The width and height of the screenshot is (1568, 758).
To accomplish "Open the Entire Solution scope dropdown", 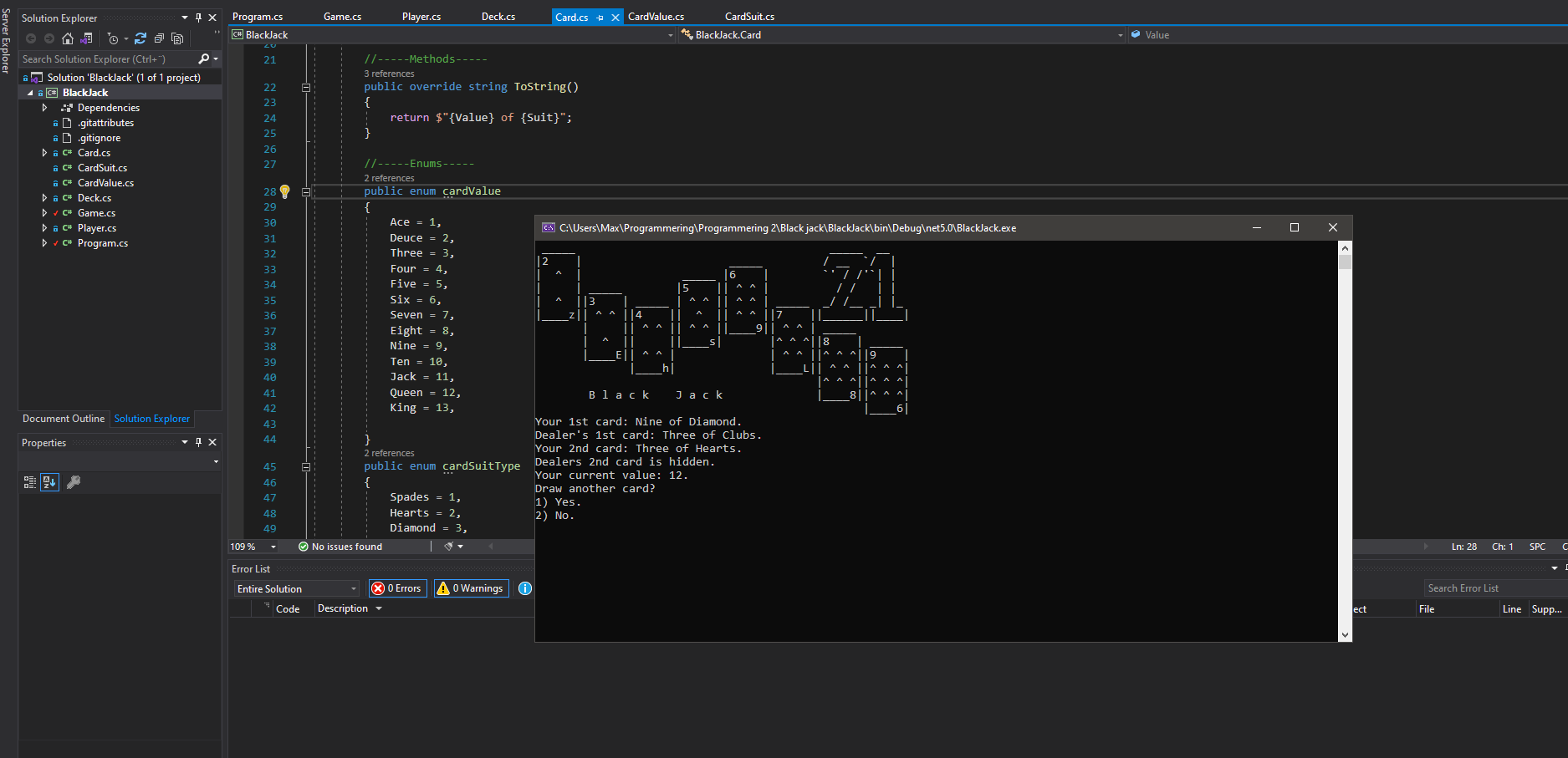I will click(296, 588).
